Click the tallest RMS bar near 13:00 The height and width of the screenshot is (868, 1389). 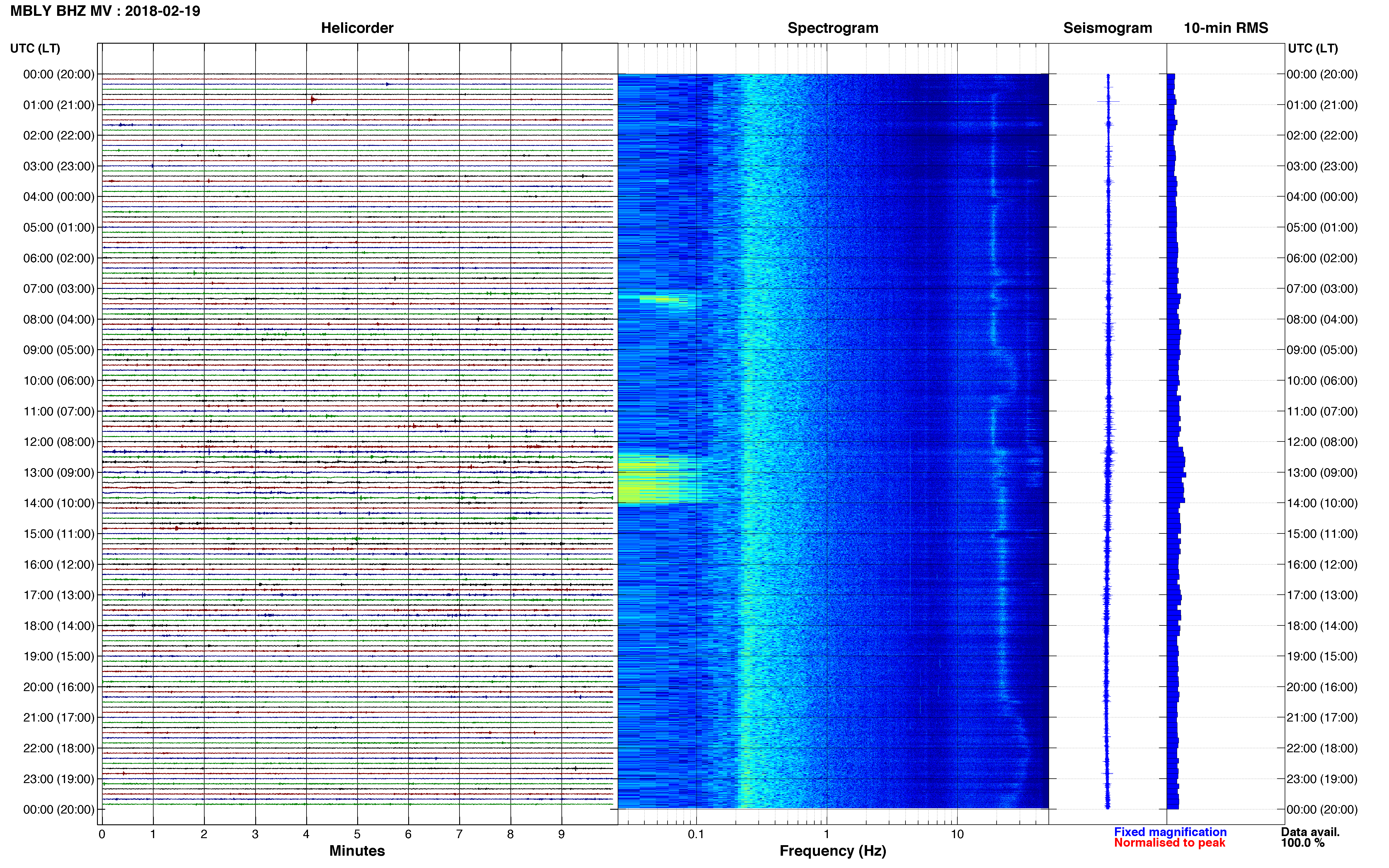pyautogui.click(x=1177, y=475)
